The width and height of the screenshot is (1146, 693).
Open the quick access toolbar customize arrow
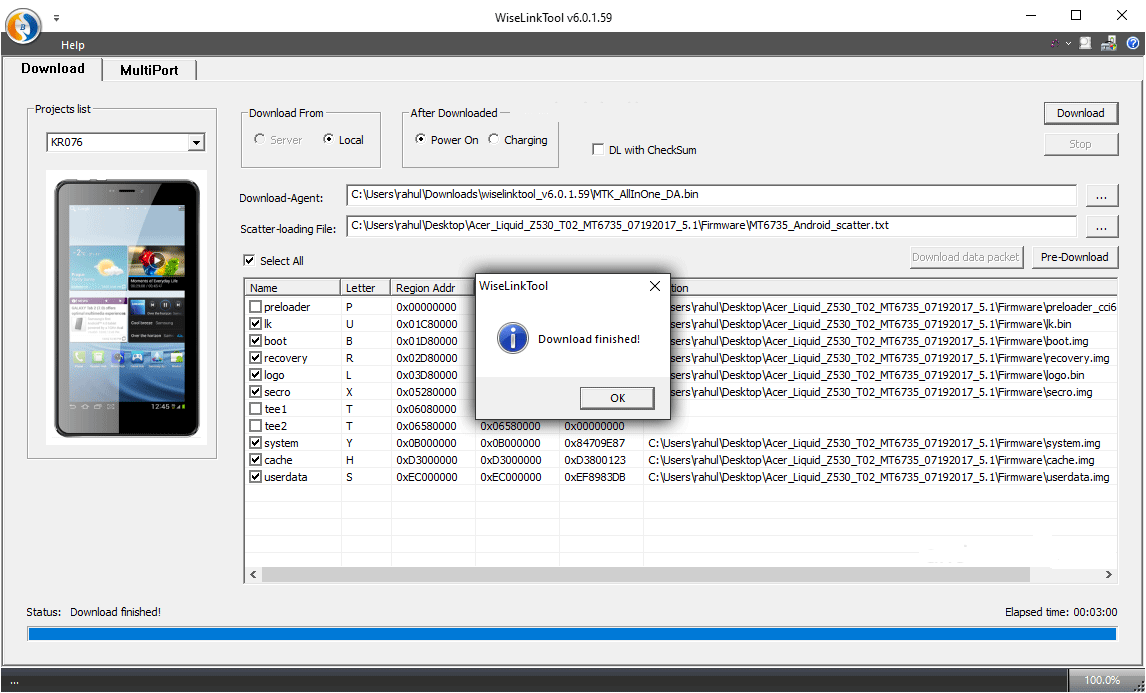[56, 18]
